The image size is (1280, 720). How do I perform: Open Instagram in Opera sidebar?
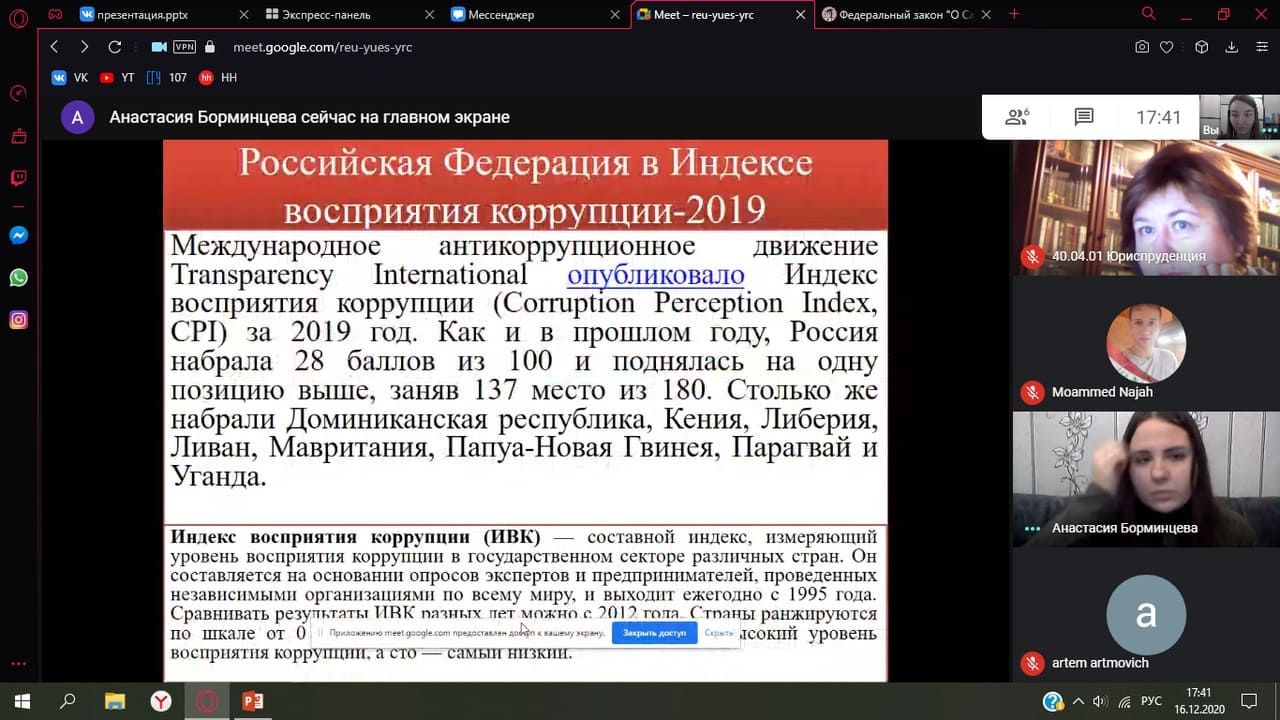18,320
